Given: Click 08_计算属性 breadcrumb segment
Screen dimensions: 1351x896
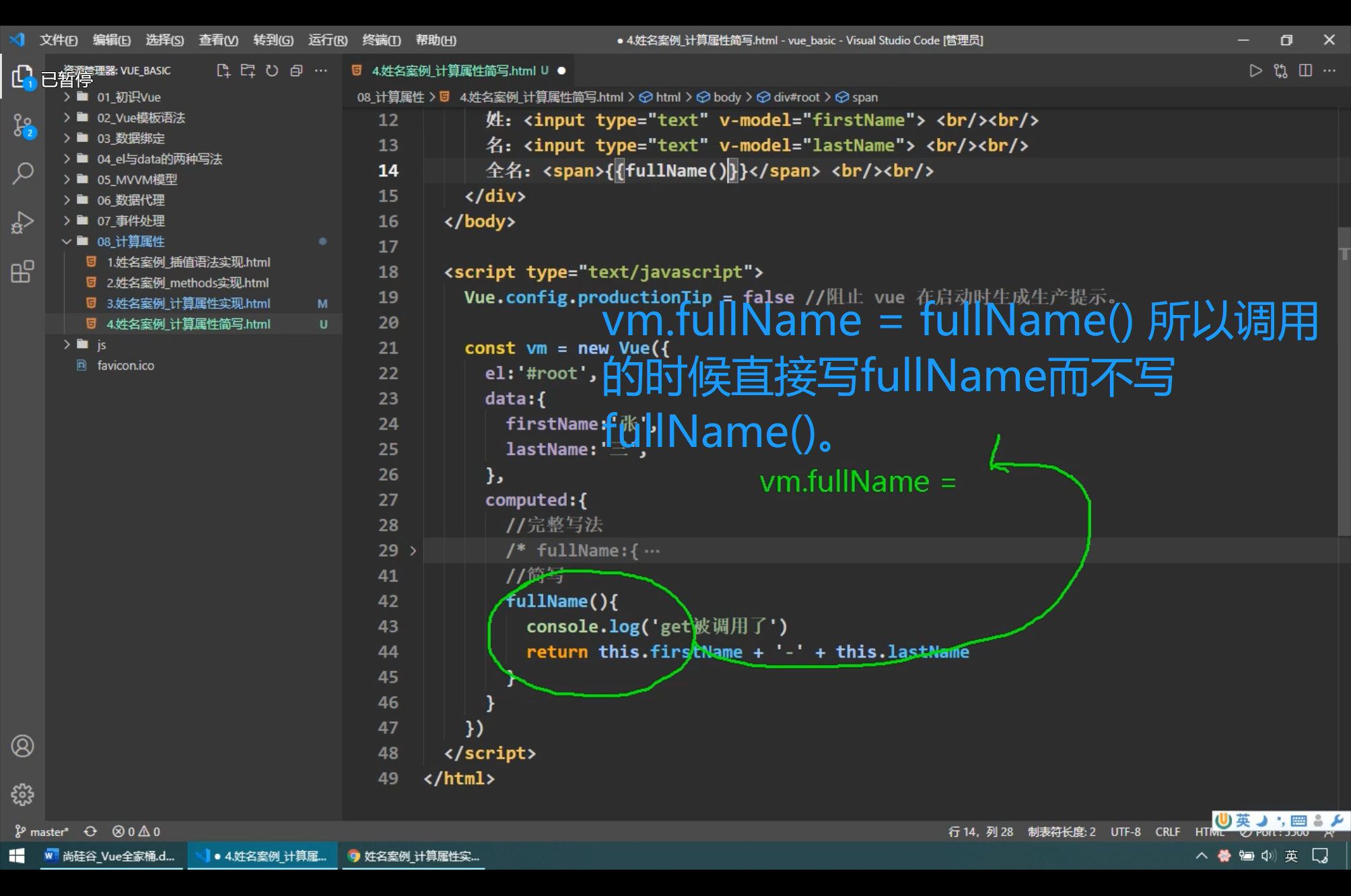Looking at the screenshot, I should (390, 98).
